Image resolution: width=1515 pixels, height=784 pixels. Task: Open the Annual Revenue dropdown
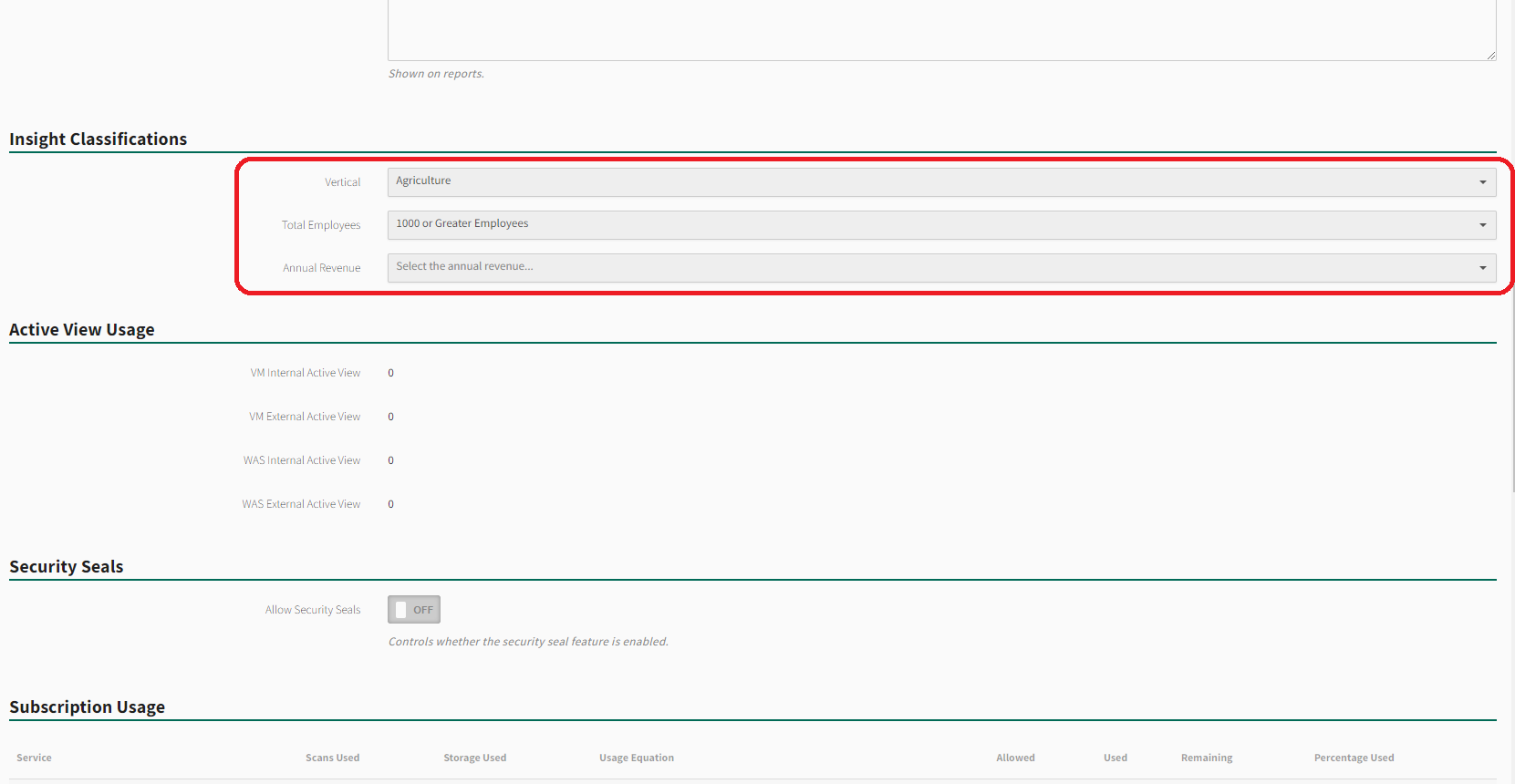coord(940,267)
